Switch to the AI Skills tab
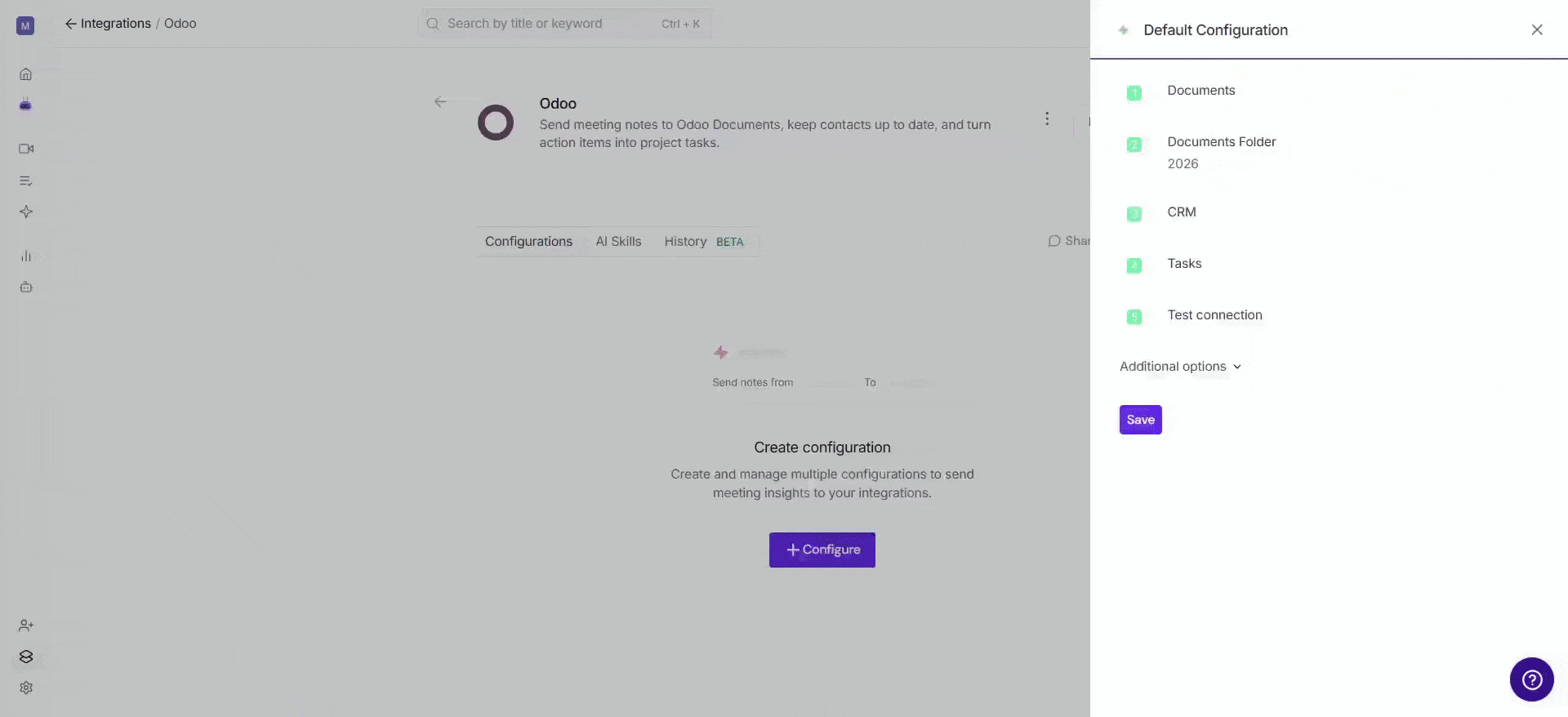The height and width of the screenshot is (717, 1568). tap(618, 242)
